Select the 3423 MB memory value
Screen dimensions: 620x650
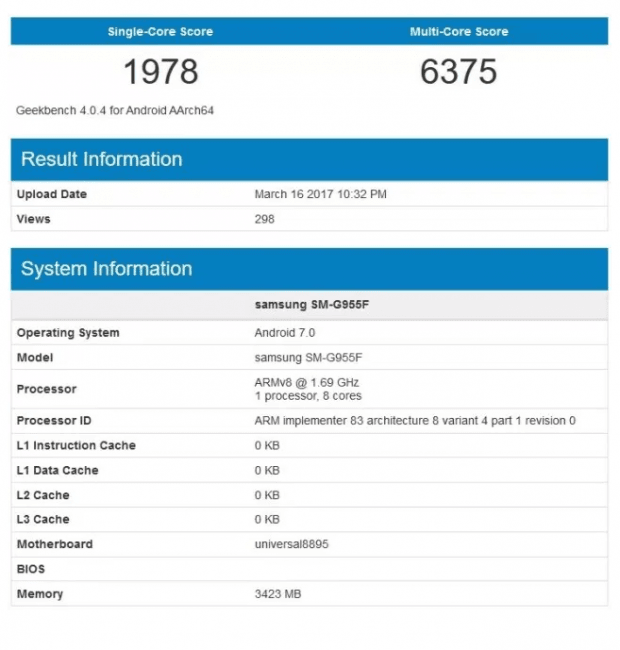pyautogui.click(x=278, y=594)
